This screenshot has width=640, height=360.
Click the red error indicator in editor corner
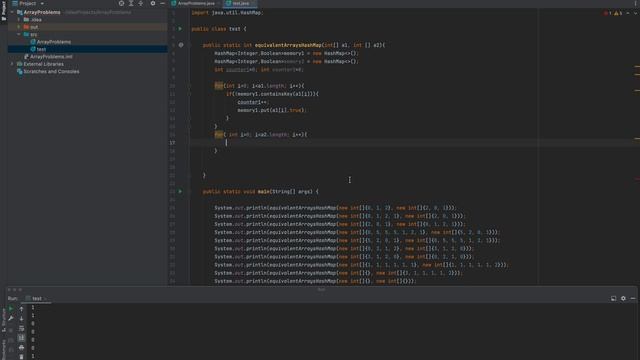[x=607, y=13]
